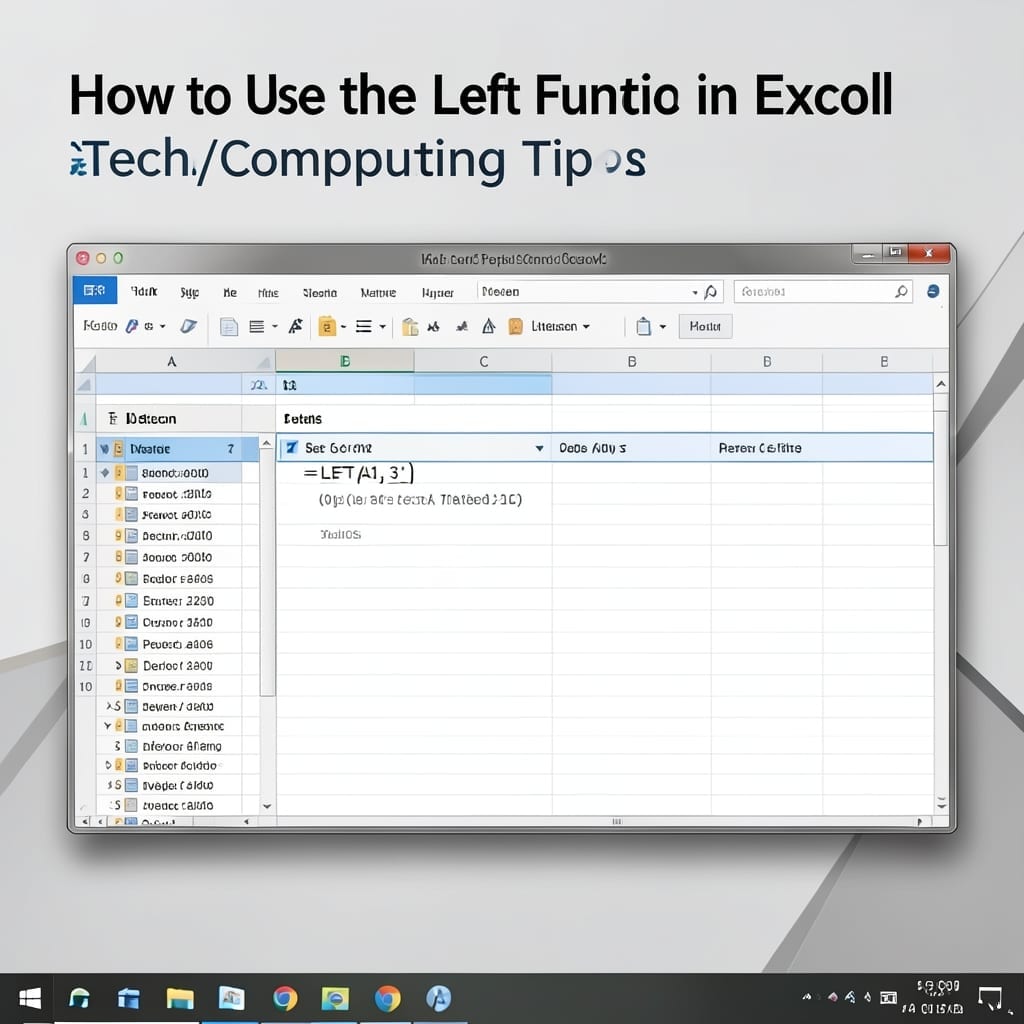1024x1024 pixels.
Task: Click the magnifier icon in the address field
Action: pyautogui.click(x=711, y=292)
